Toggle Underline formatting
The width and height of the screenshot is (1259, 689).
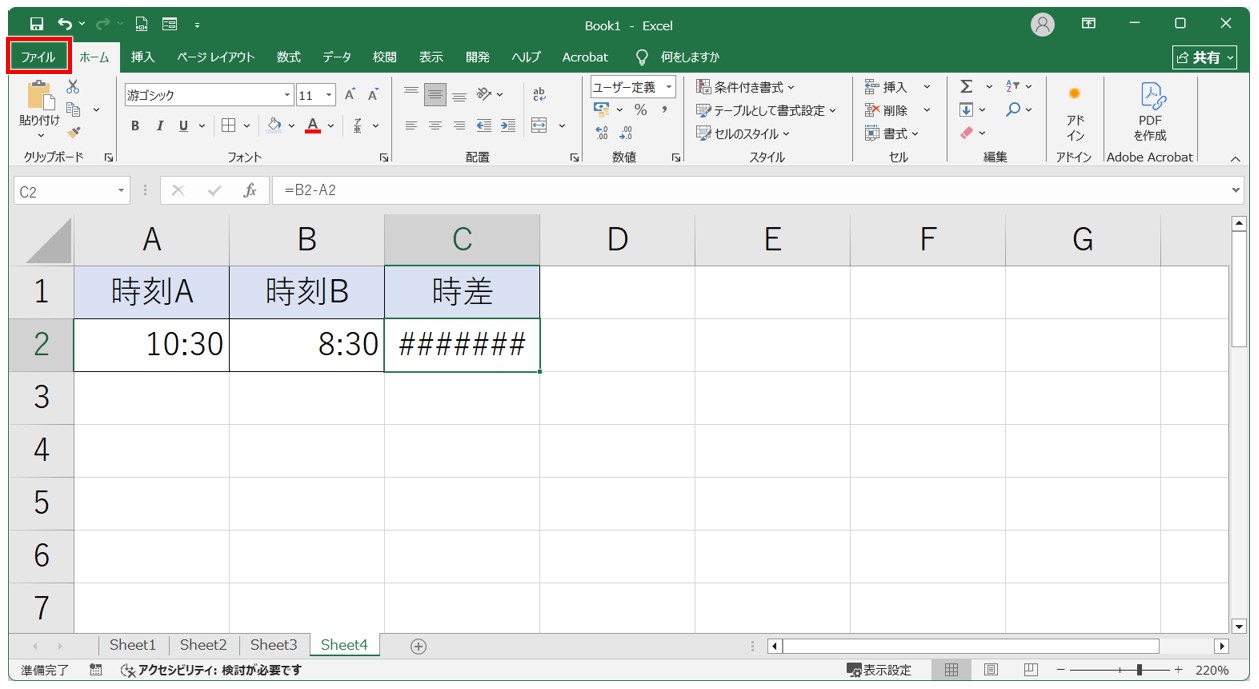click(183, 126)
